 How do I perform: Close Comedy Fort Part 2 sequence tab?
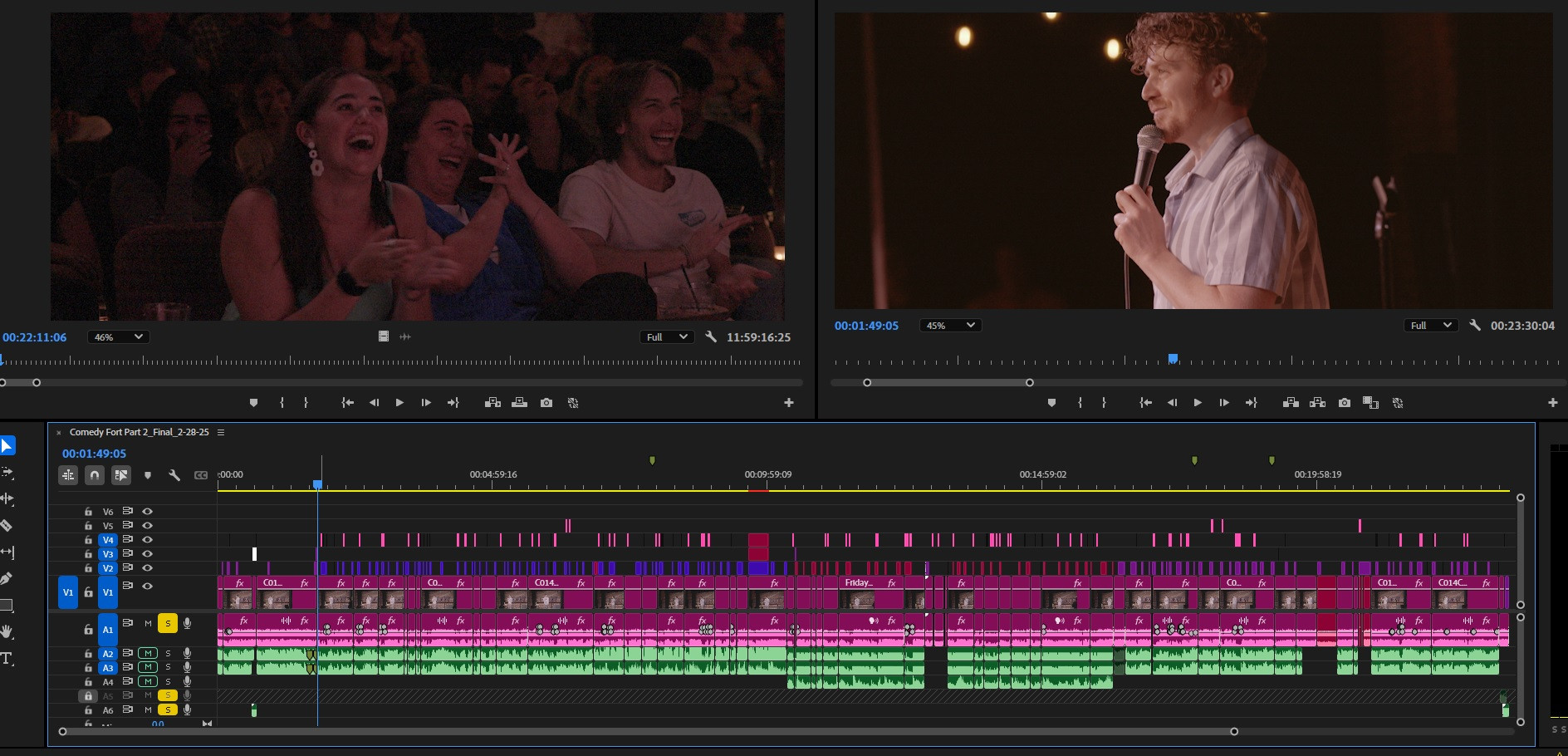click(x=58, y=432)
